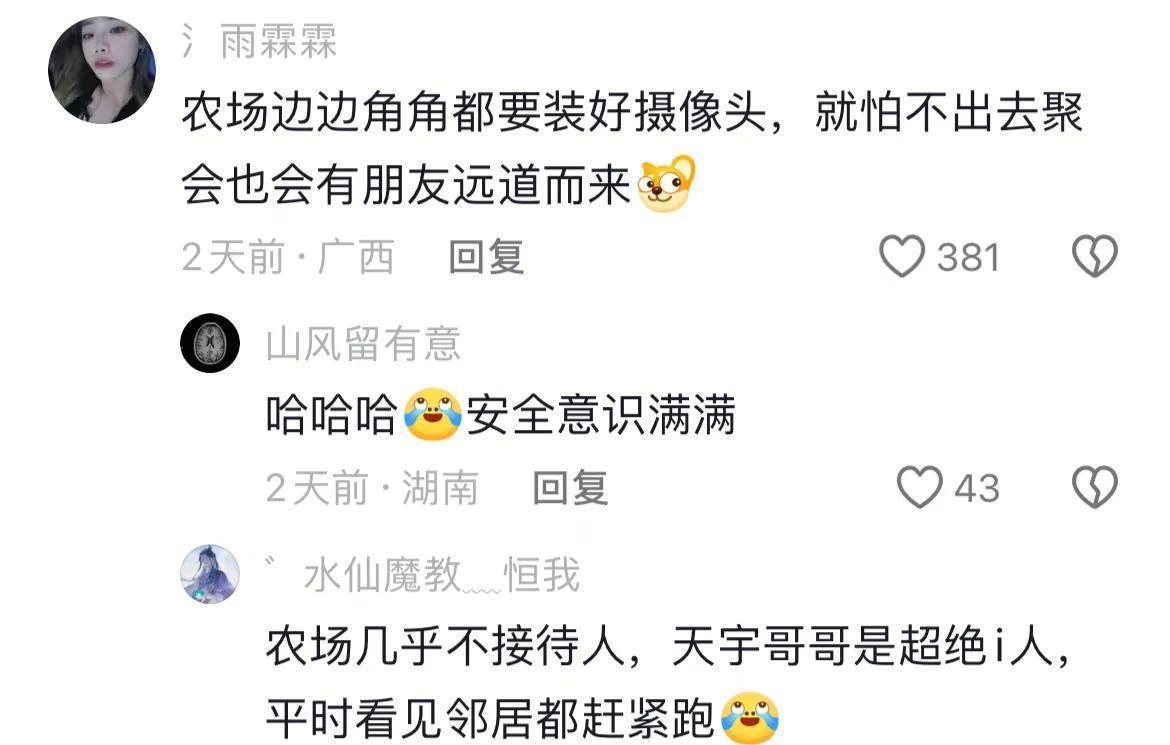
Task: Open username 水仙魔教 恒我 profile link
Action: (x=442, y=575)
